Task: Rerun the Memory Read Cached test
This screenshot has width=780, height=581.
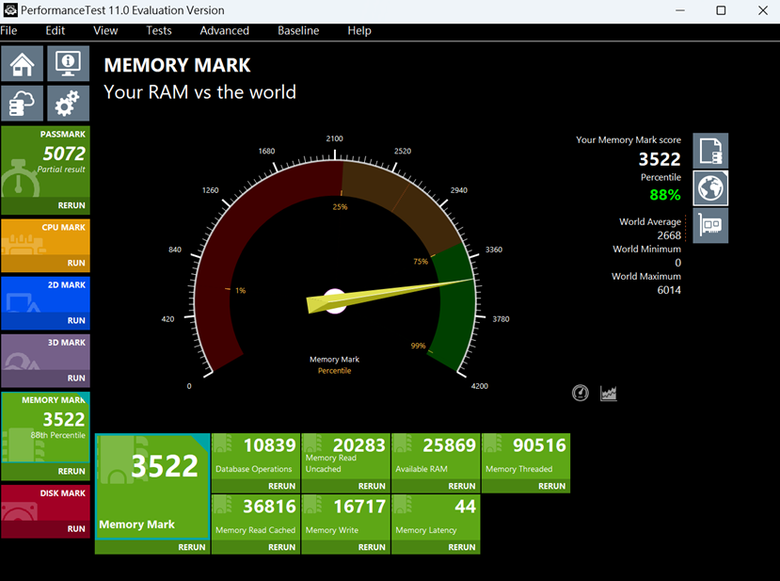Action: click(282, 547)
